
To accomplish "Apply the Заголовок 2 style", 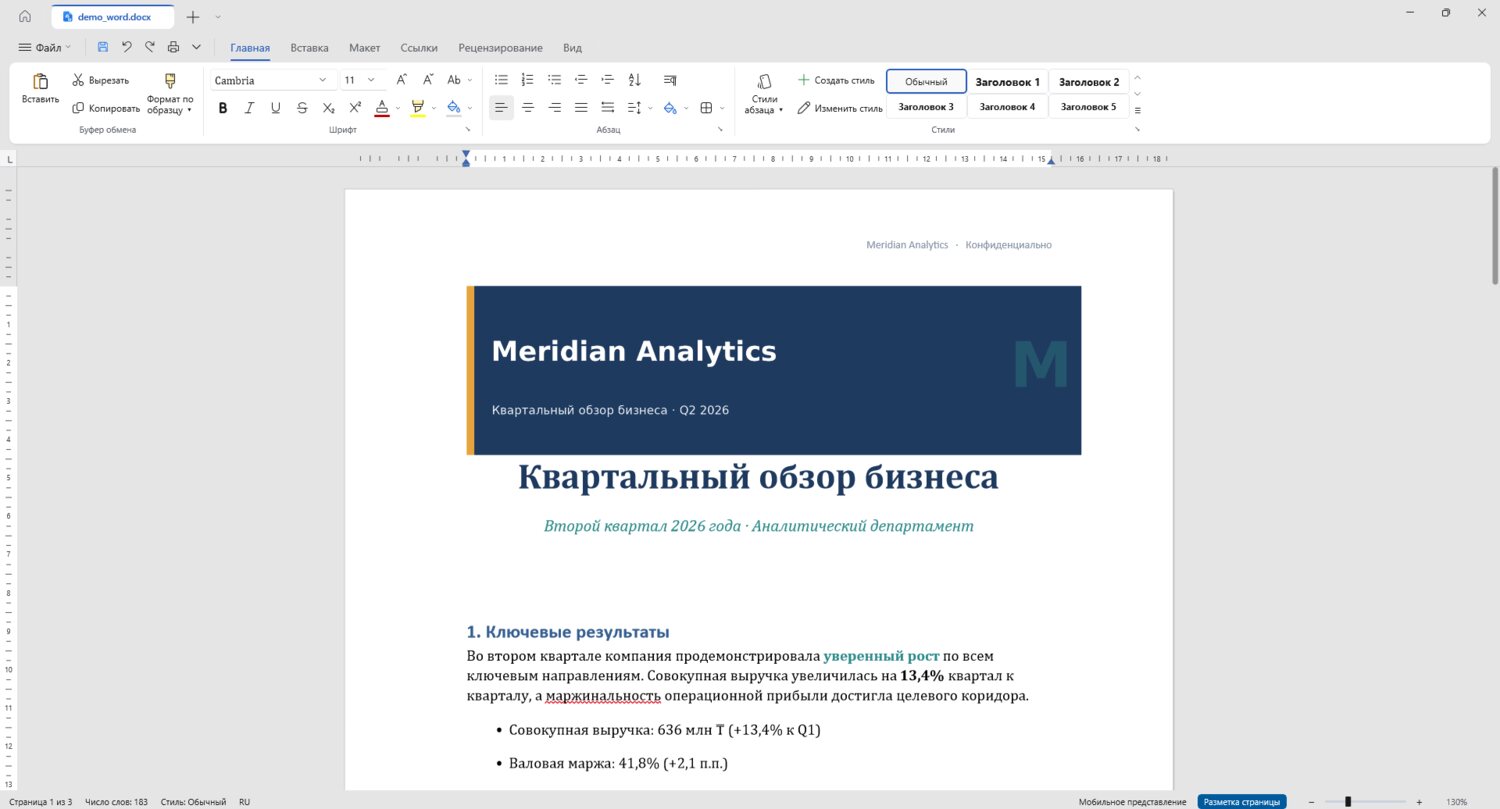I will [1089, 82].
